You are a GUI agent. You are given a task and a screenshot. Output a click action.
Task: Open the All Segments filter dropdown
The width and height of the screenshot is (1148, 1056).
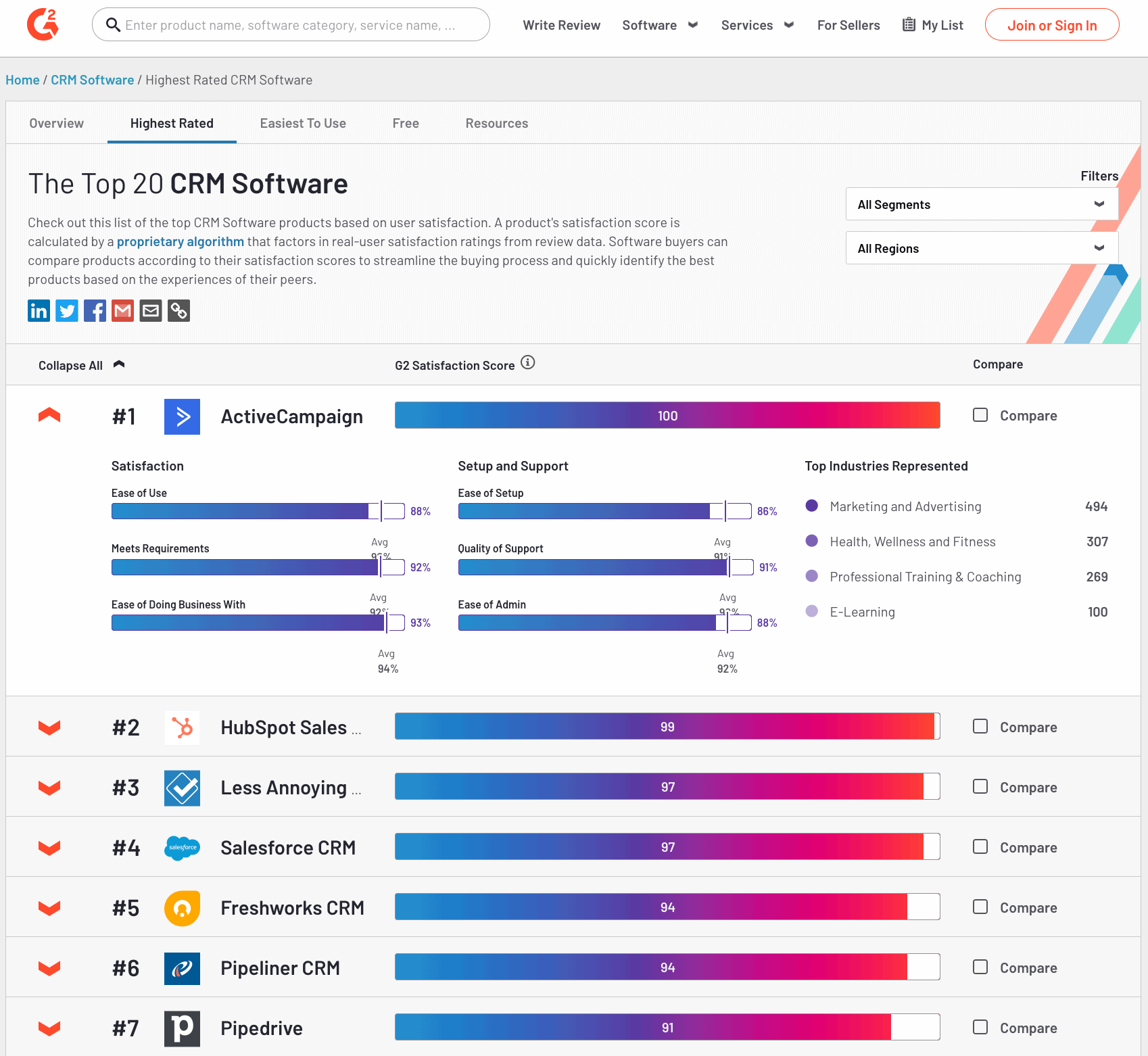981,203
